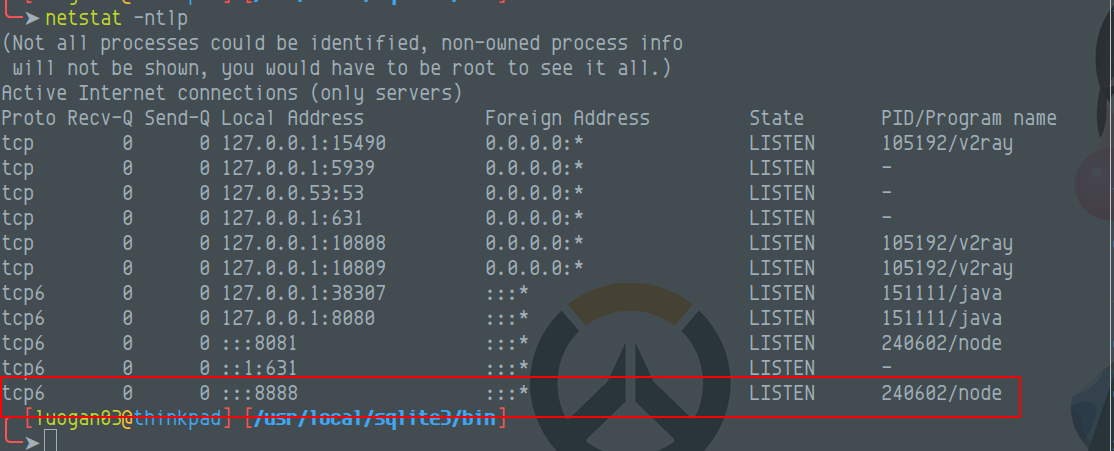Click 'Active Internet connections (only servers)' line
1114x451 pixels.
tap(232, 93)
